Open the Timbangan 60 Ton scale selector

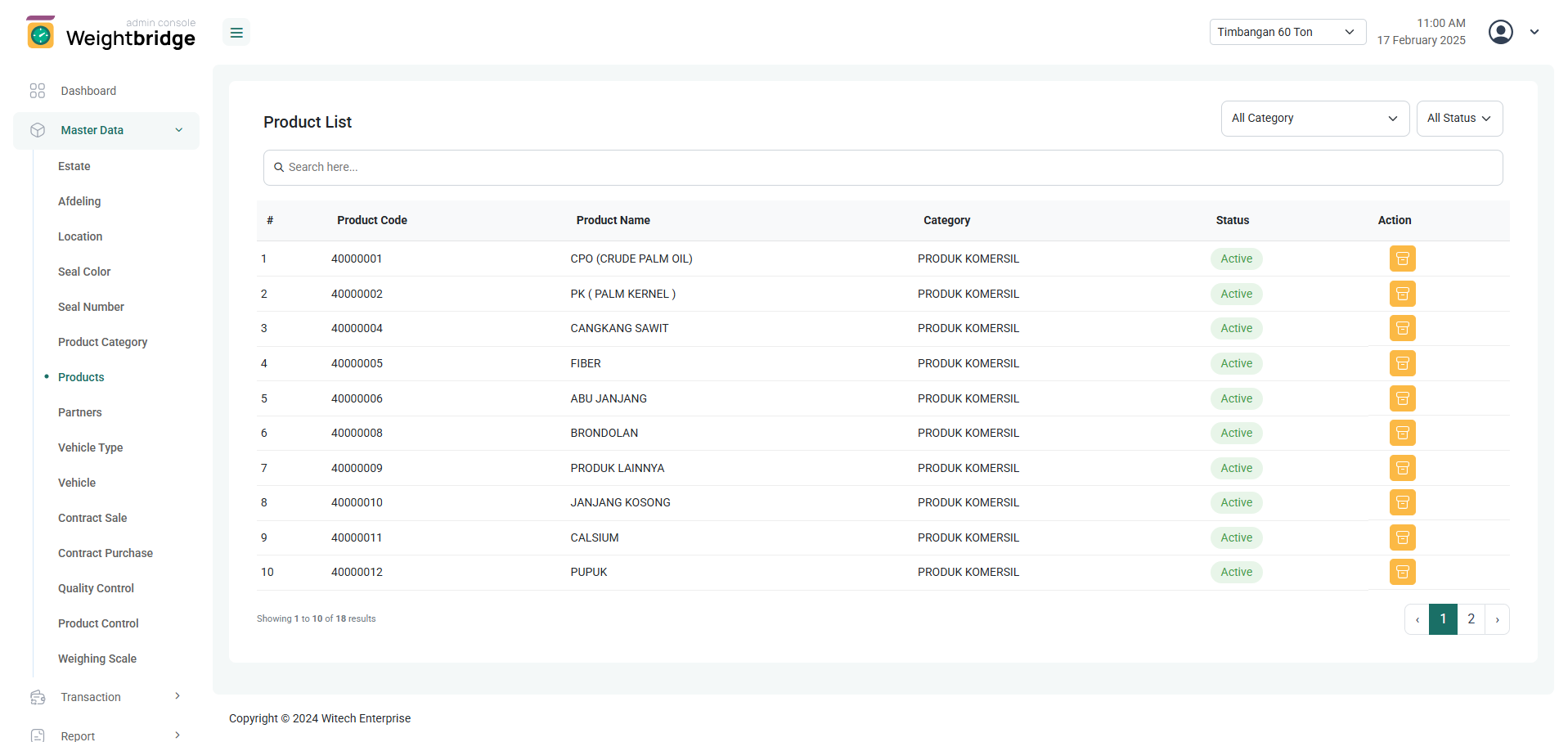[1287, 32]
